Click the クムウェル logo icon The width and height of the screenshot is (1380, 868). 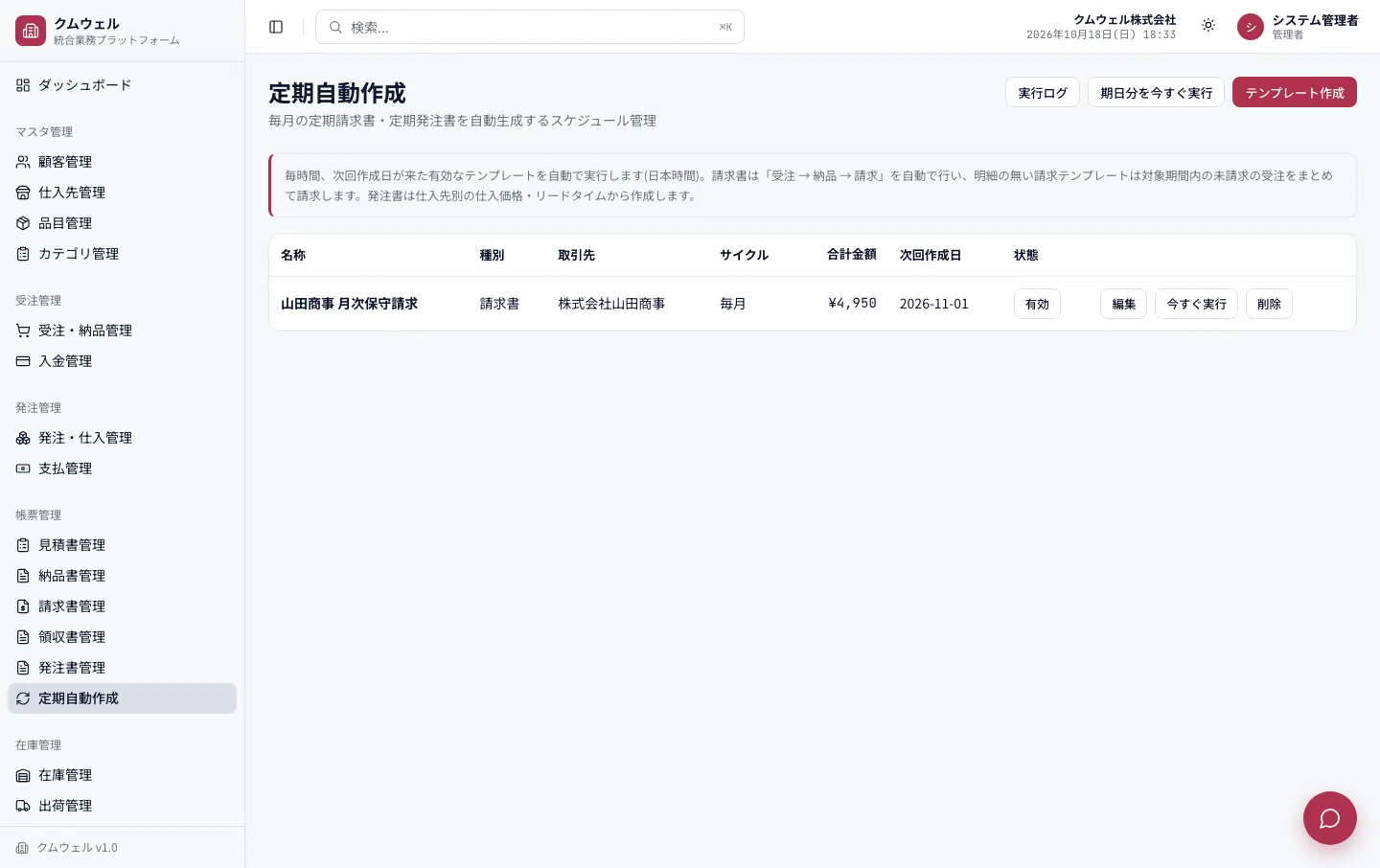[31, 31]
